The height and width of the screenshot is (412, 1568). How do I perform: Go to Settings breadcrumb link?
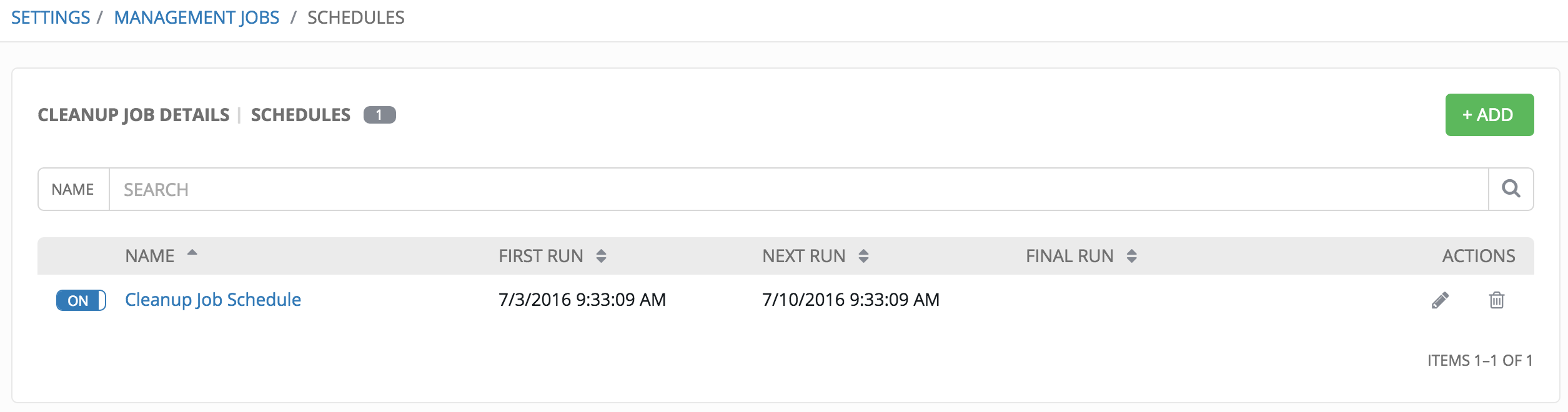(51, 17)
